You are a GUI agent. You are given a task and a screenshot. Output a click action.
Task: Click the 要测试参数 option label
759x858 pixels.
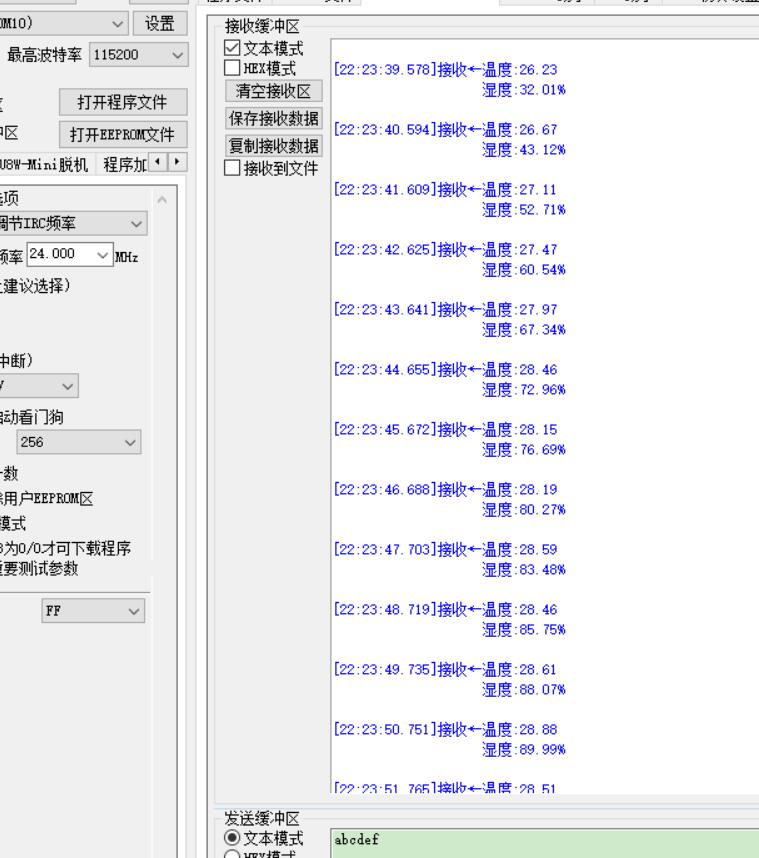(x=39, y=569)
